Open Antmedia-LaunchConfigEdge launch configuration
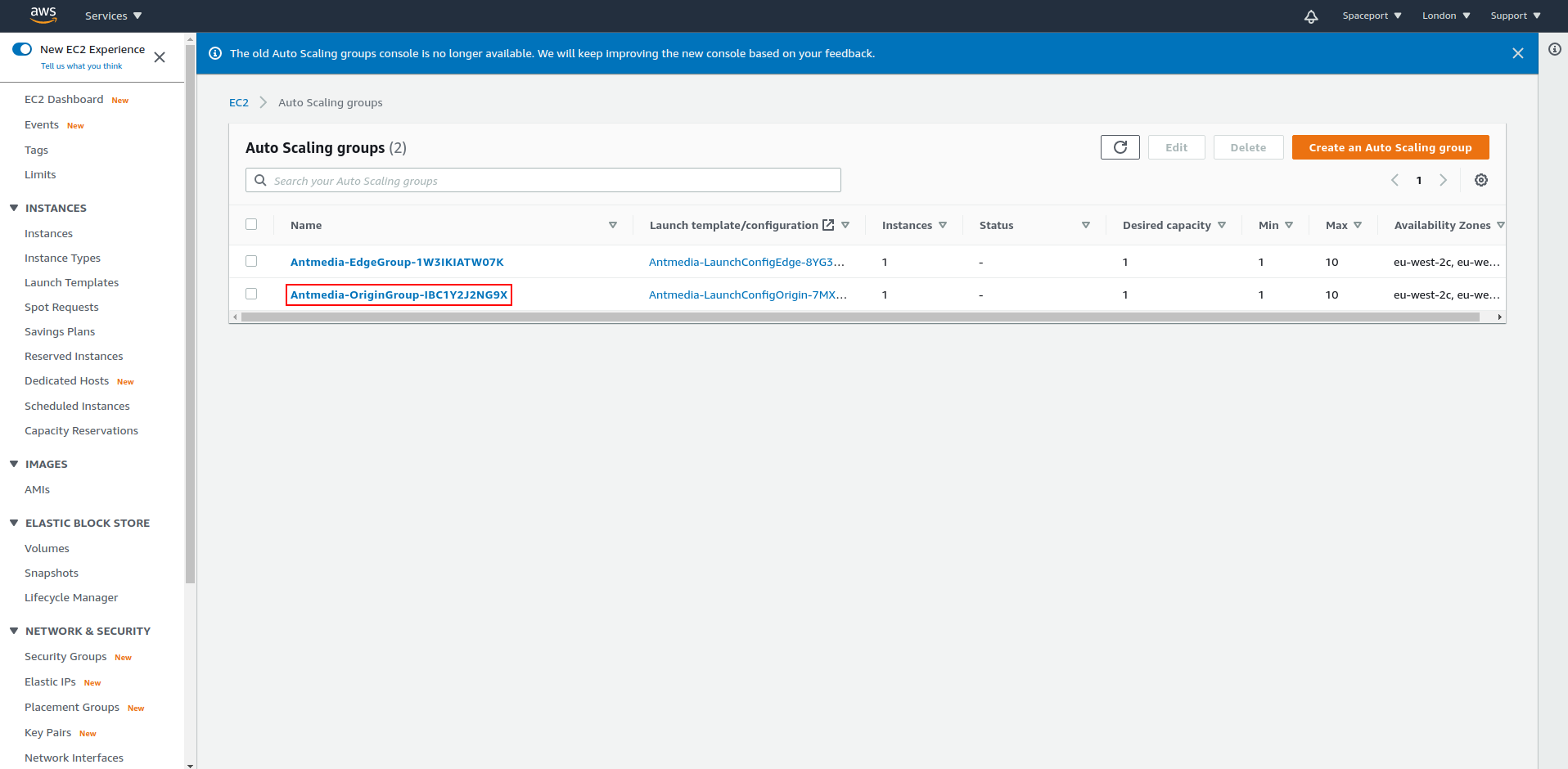This screenshot has height=769, width=1568. point(746,262)
